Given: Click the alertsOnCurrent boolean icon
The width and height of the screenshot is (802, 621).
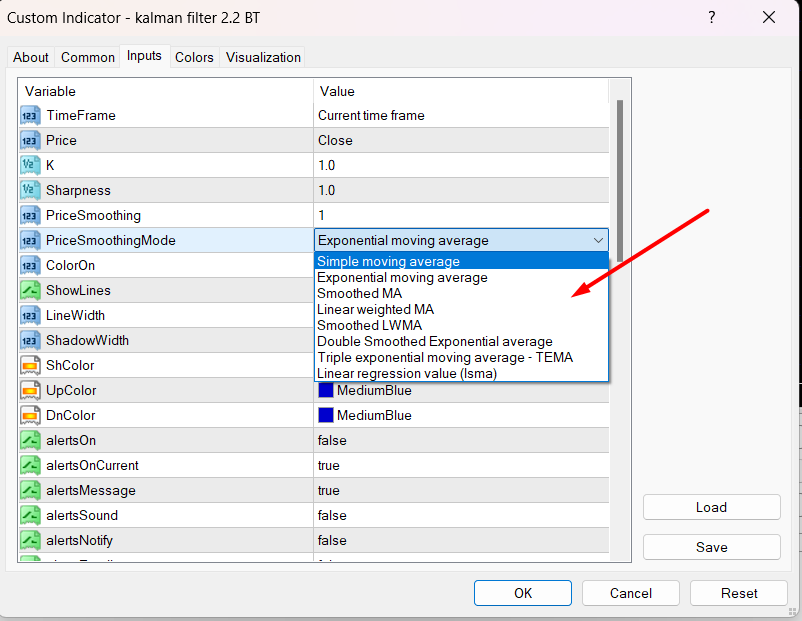Looking at the screenshot, I should coord(30,465).
